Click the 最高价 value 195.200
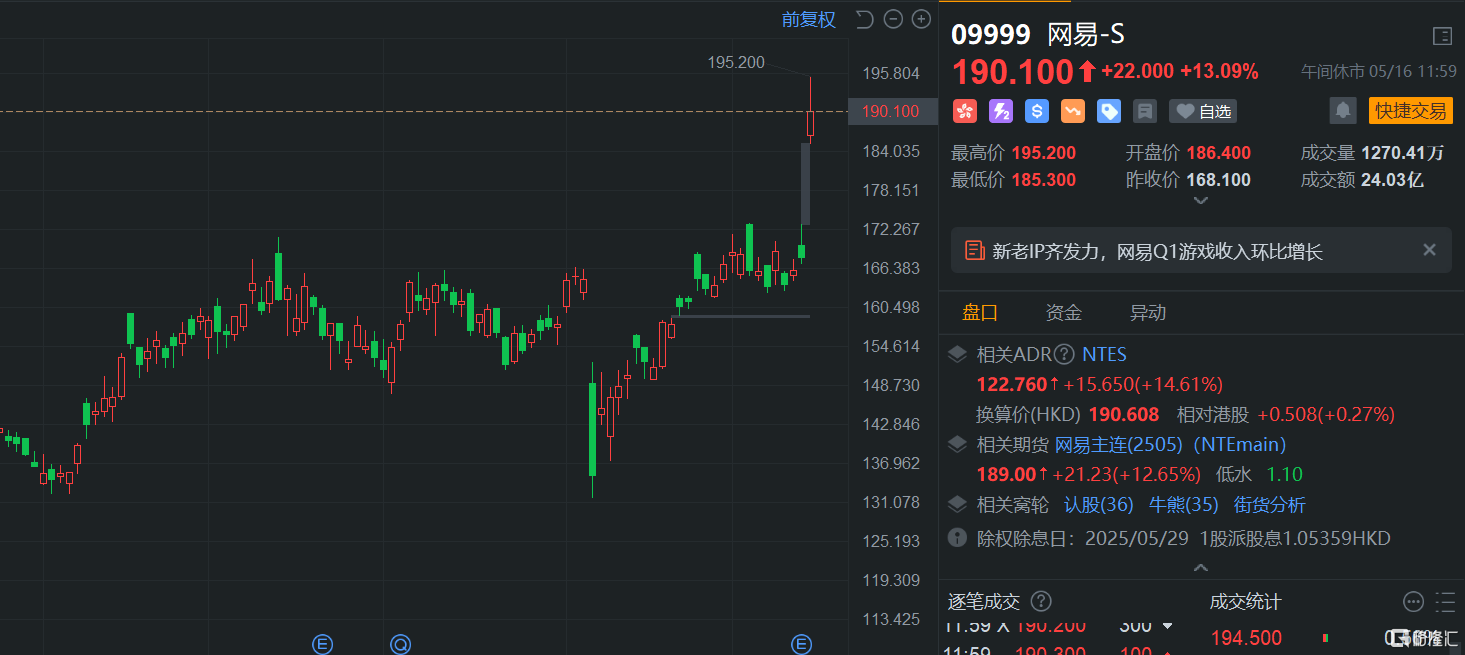 [1043, 153]
